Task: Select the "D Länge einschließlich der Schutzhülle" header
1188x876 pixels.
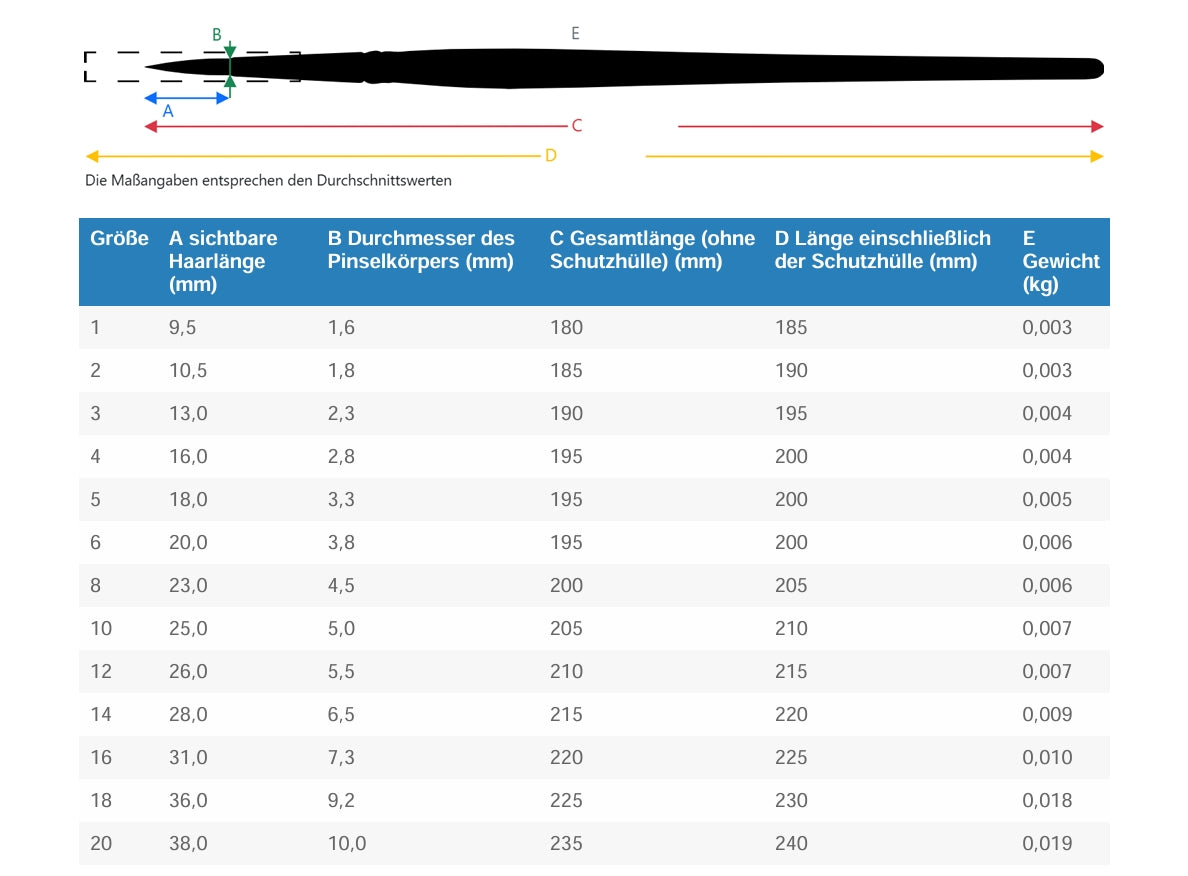Action: [882, 250]
